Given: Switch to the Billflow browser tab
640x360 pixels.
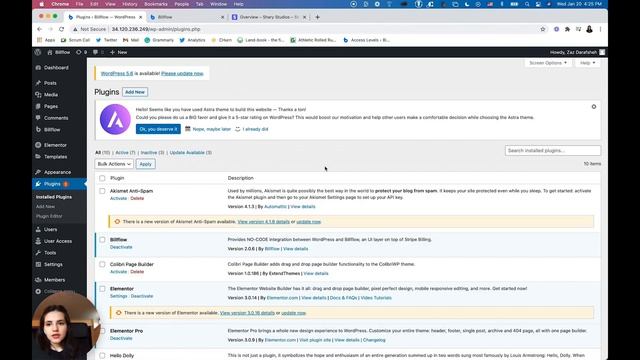Looking at the screenshot, I should [187, 17].
